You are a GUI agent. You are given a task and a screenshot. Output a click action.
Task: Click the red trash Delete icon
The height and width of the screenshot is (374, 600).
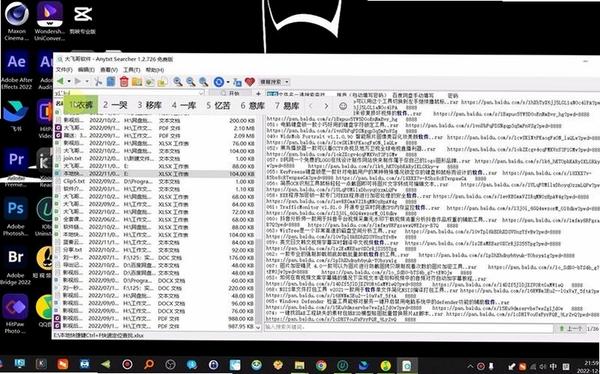click(124, 82)
